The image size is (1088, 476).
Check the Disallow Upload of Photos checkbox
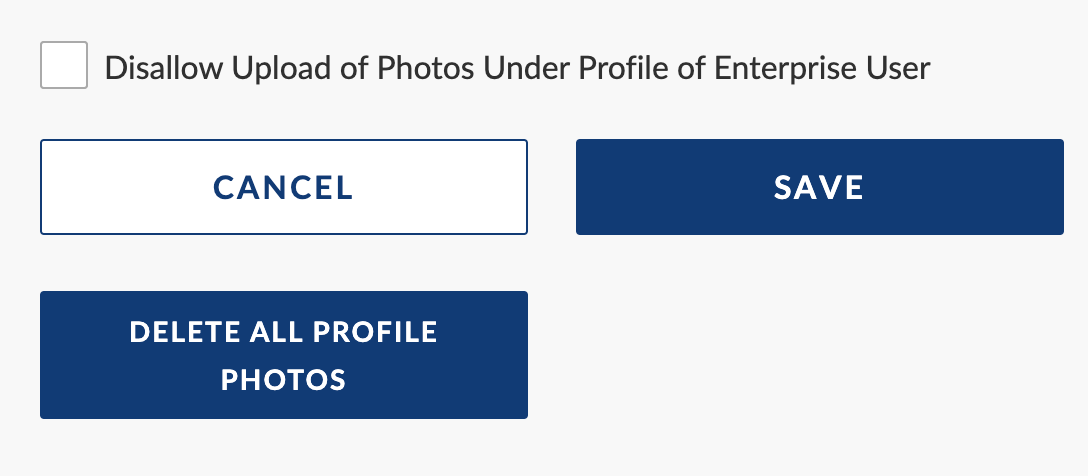click(64, 65)
